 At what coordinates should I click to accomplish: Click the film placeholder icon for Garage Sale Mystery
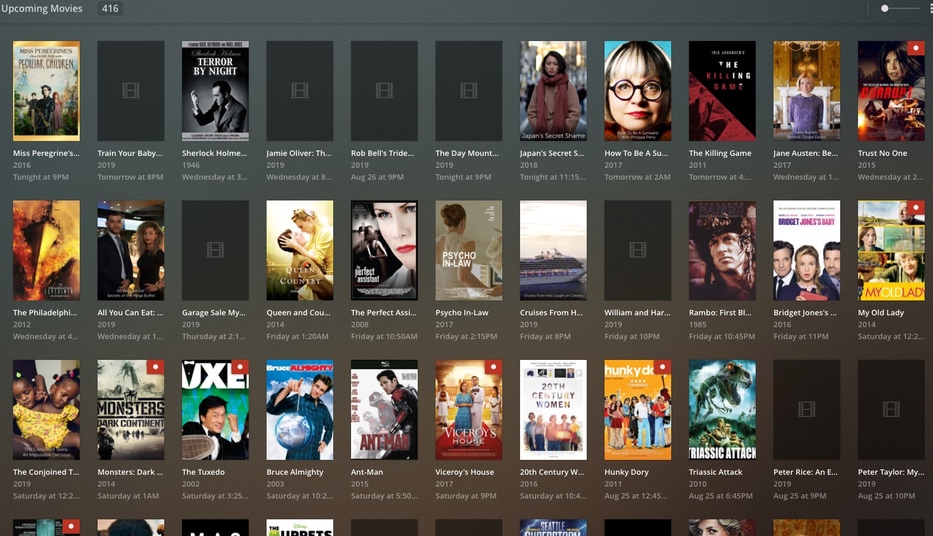click(215, 250)
